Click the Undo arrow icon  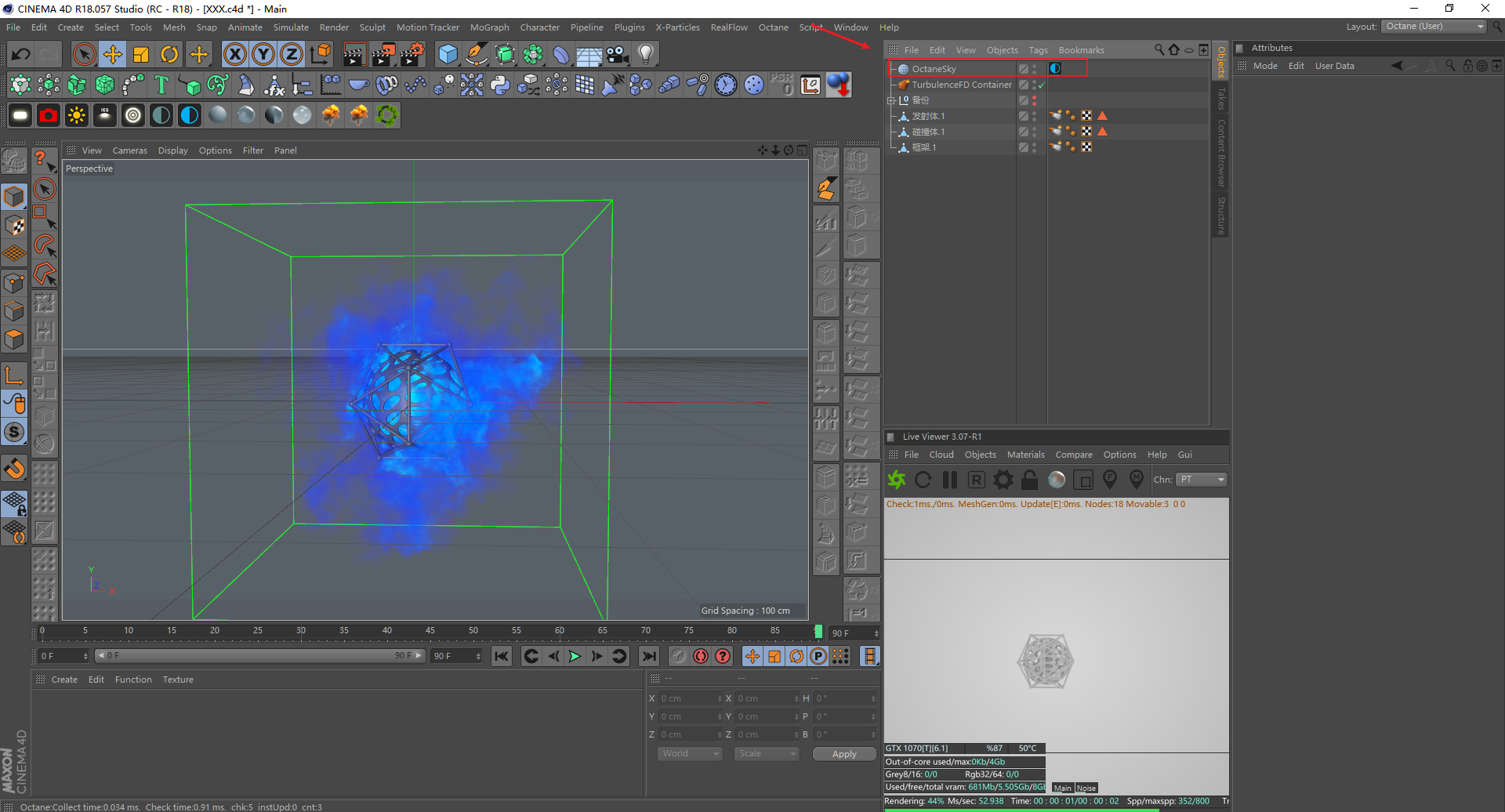pos(21,54)
